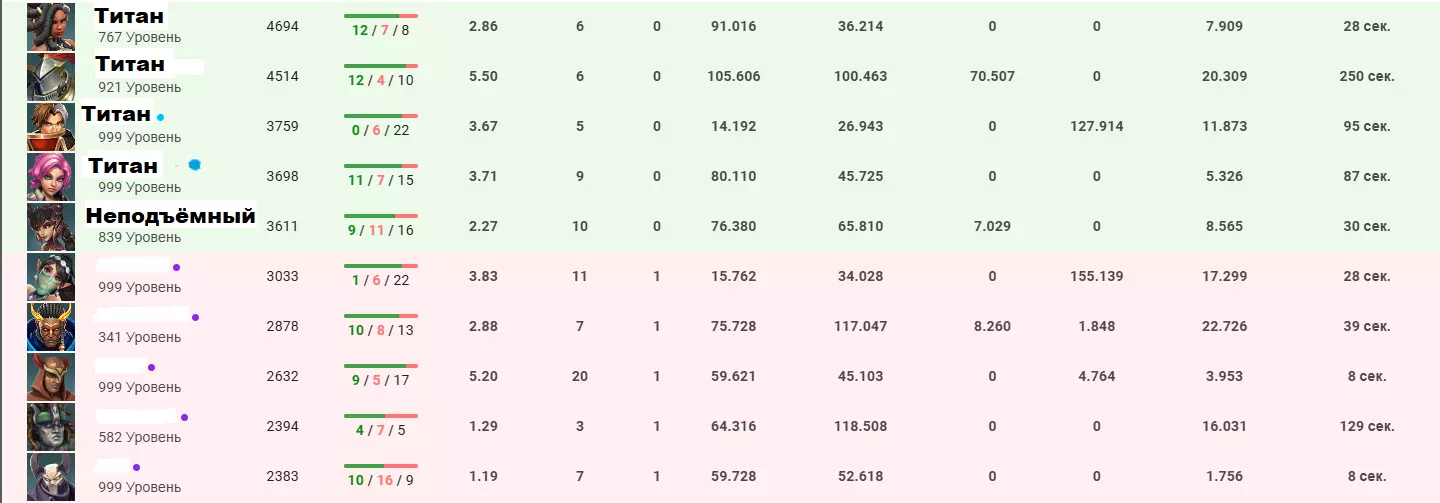Click the purple dot in the 2632 score row

click(151, 367)
